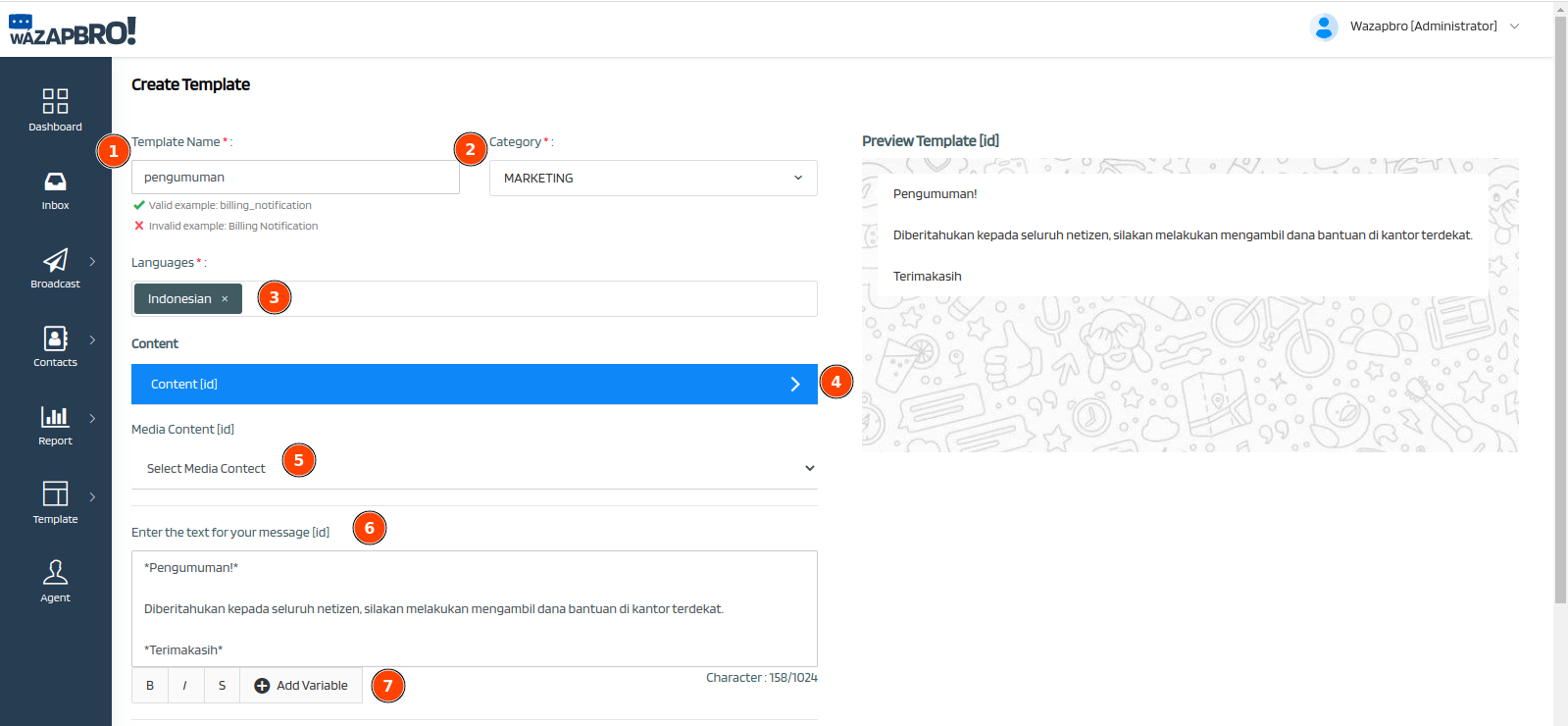This screenshot has width=1568, height=726.
Task: Click the WazapBro logo
Action: click(x=73, y=30)
